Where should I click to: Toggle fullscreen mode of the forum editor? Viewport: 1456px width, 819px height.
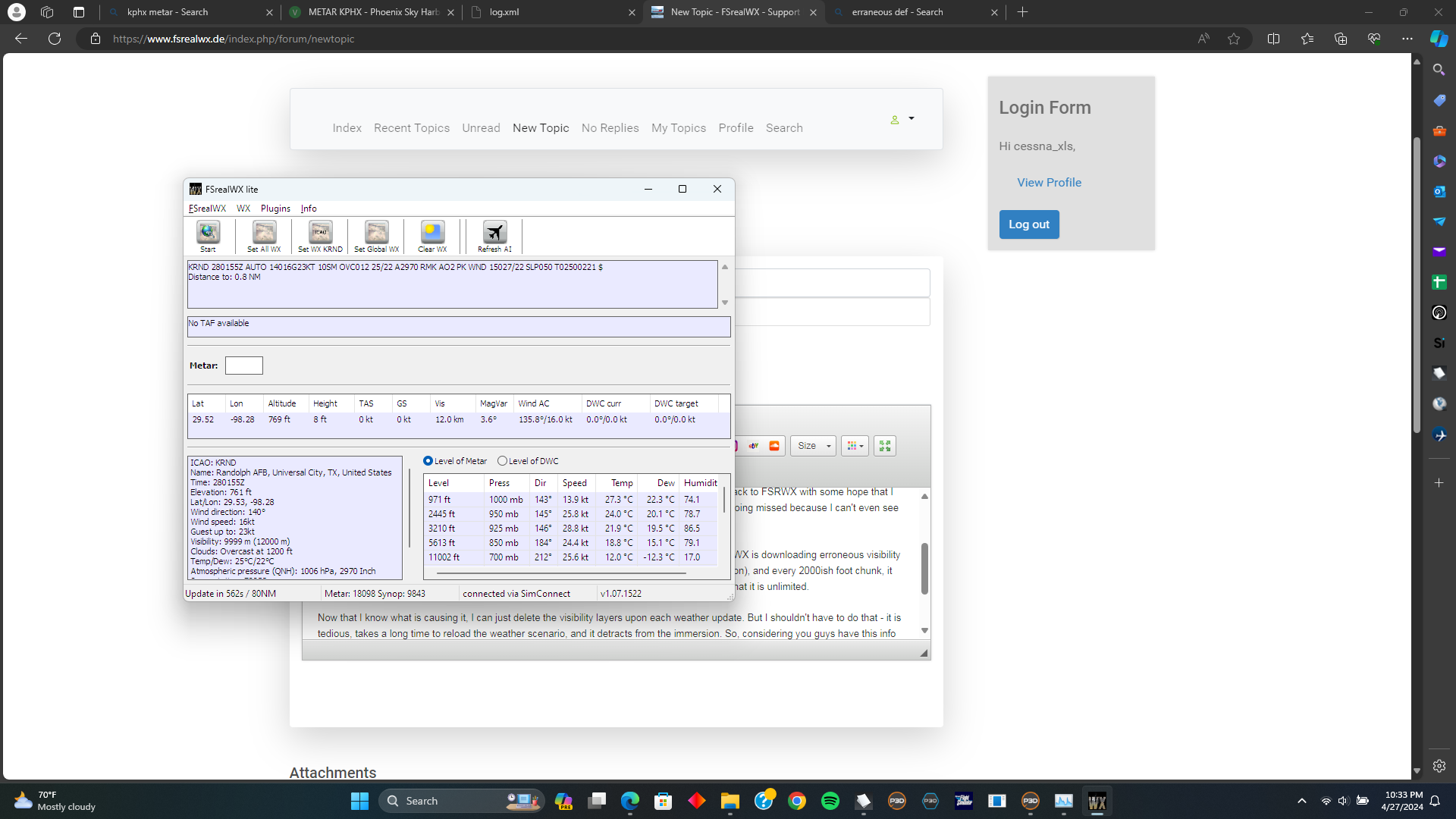coord(884,446)
